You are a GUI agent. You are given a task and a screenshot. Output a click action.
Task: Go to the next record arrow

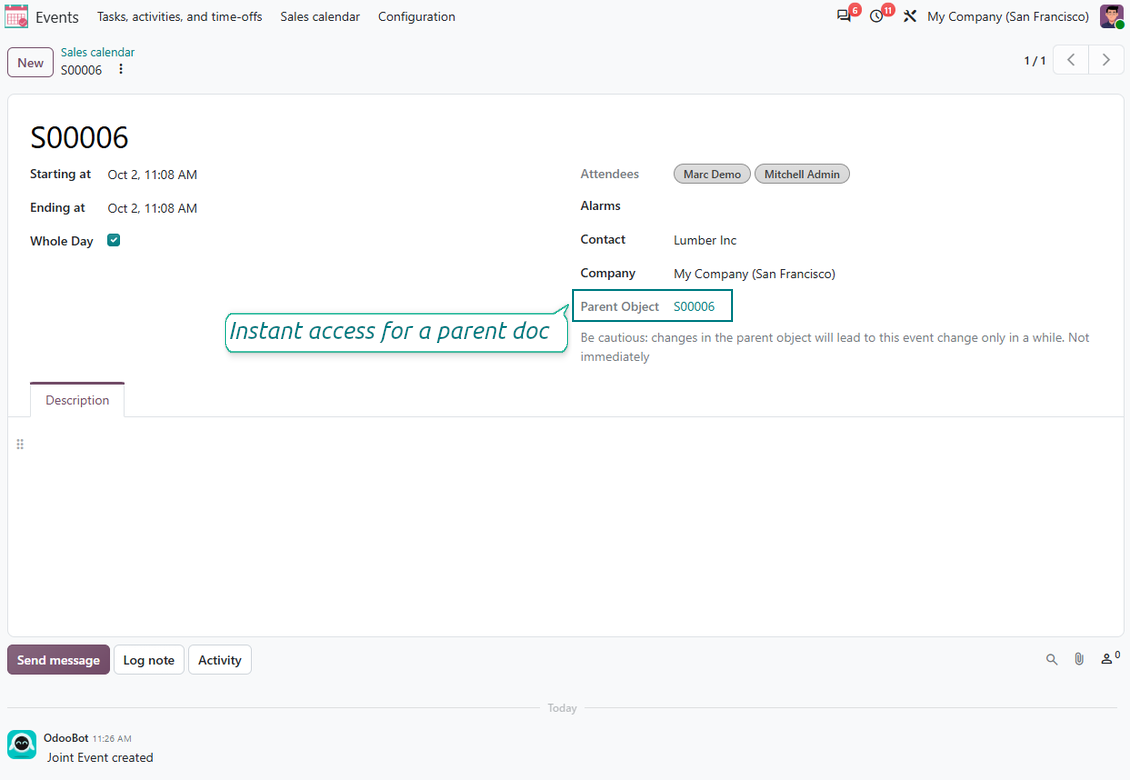point(1106,60)
